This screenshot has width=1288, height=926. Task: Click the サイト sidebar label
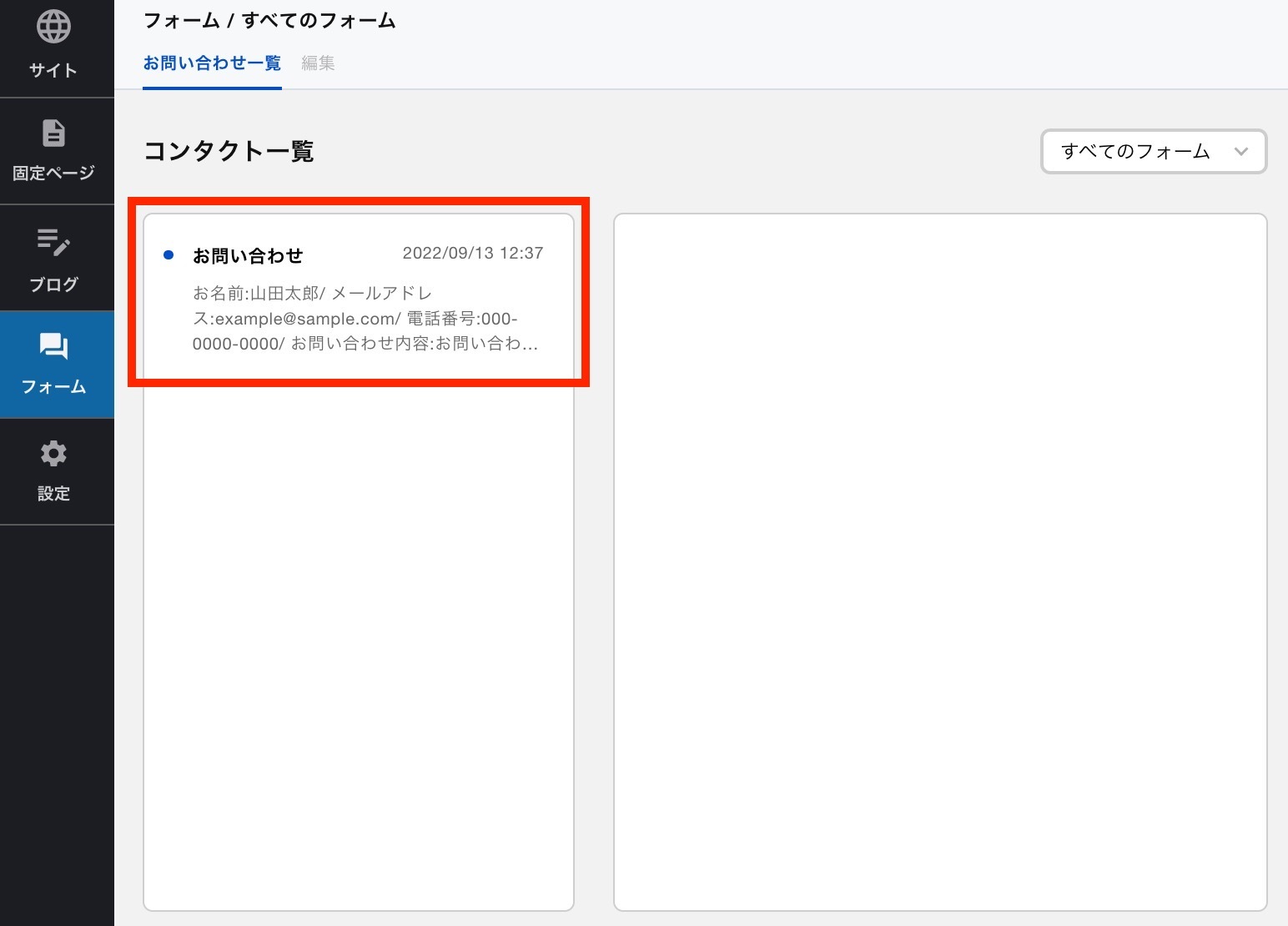click(x=53, y=70)
